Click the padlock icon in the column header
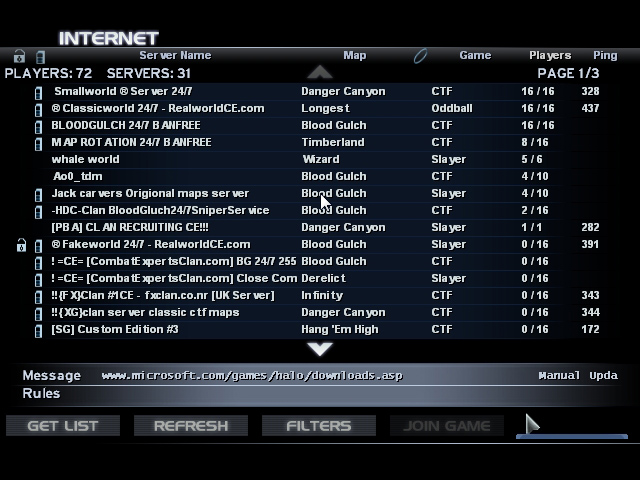Screen dimensions: 640x480 tap(19, 57)
